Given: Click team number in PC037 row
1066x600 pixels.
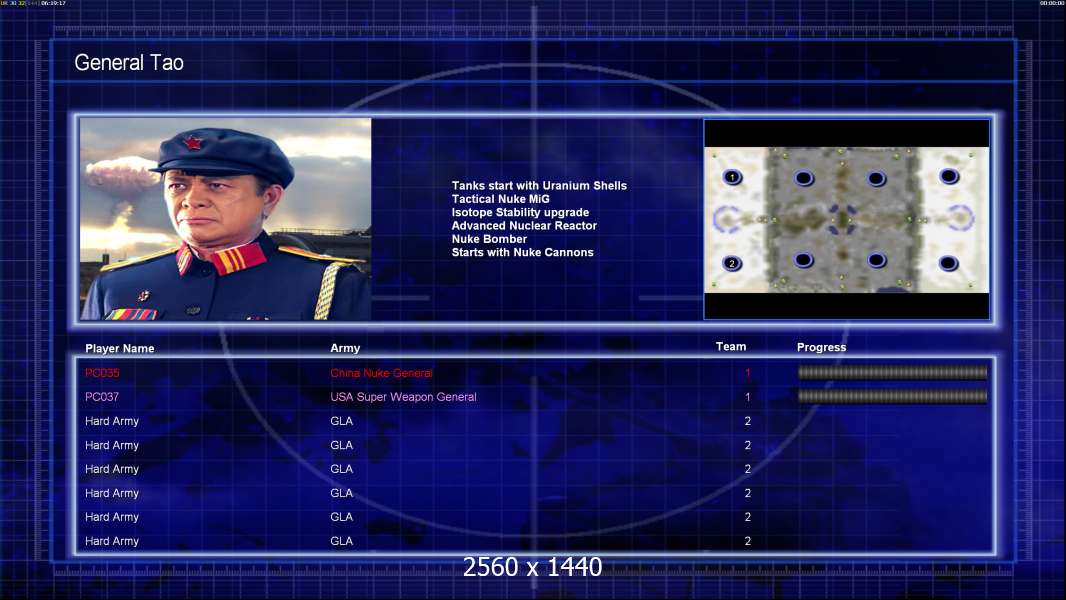Looking at the screenshot, I should [x=748, y=397].
